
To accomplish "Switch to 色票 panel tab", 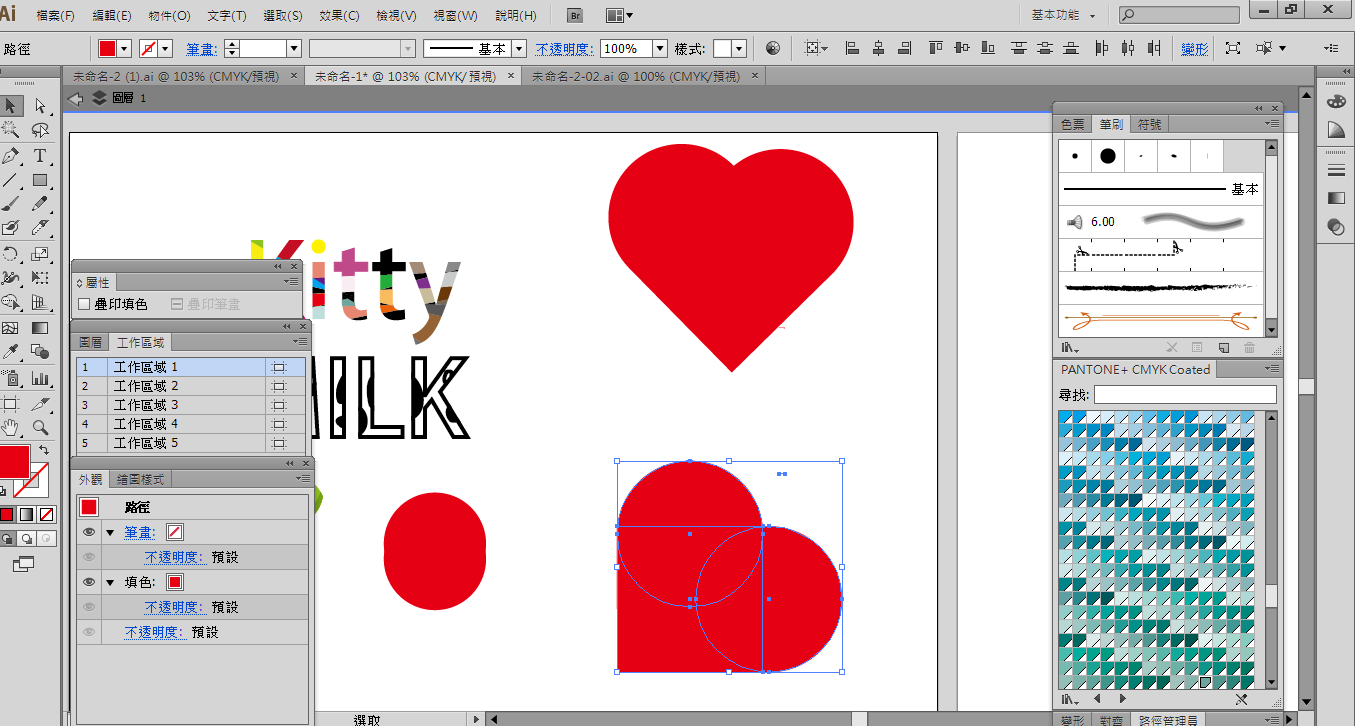I will 1072,124.
